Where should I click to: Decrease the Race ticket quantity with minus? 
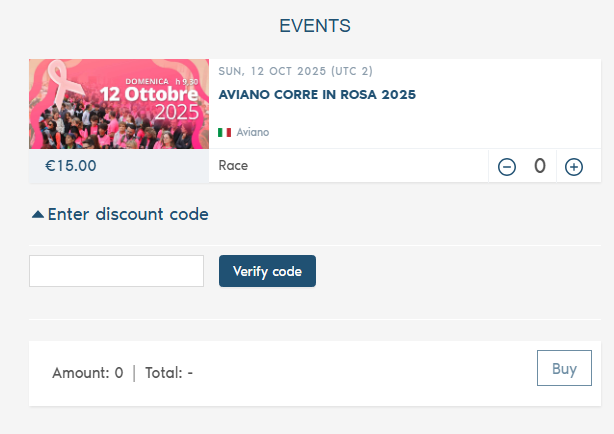click(507, 167)
